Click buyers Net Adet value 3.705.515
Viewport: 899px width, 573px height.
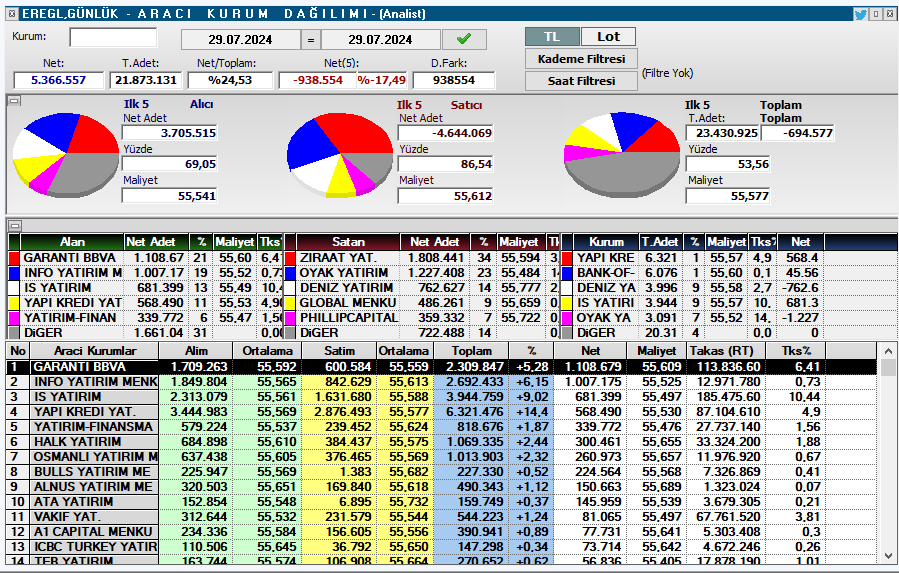(x=170, y=133)
